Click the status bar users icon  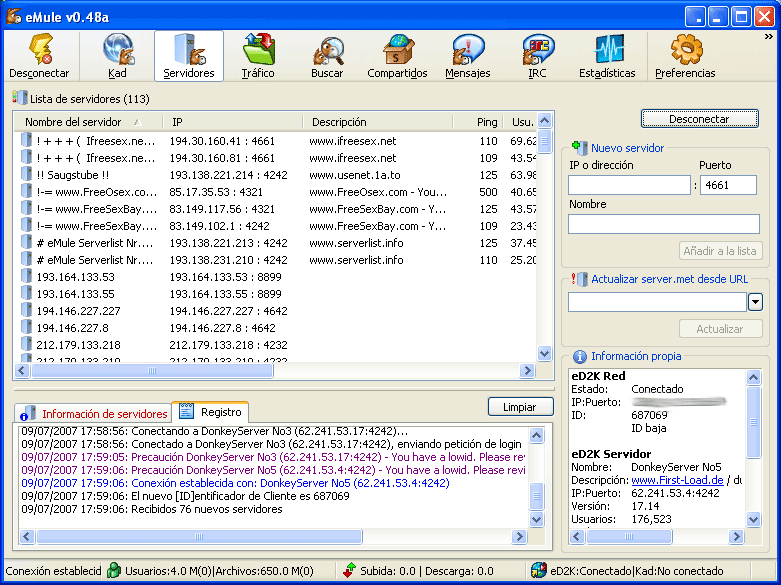tap(114, 571)
